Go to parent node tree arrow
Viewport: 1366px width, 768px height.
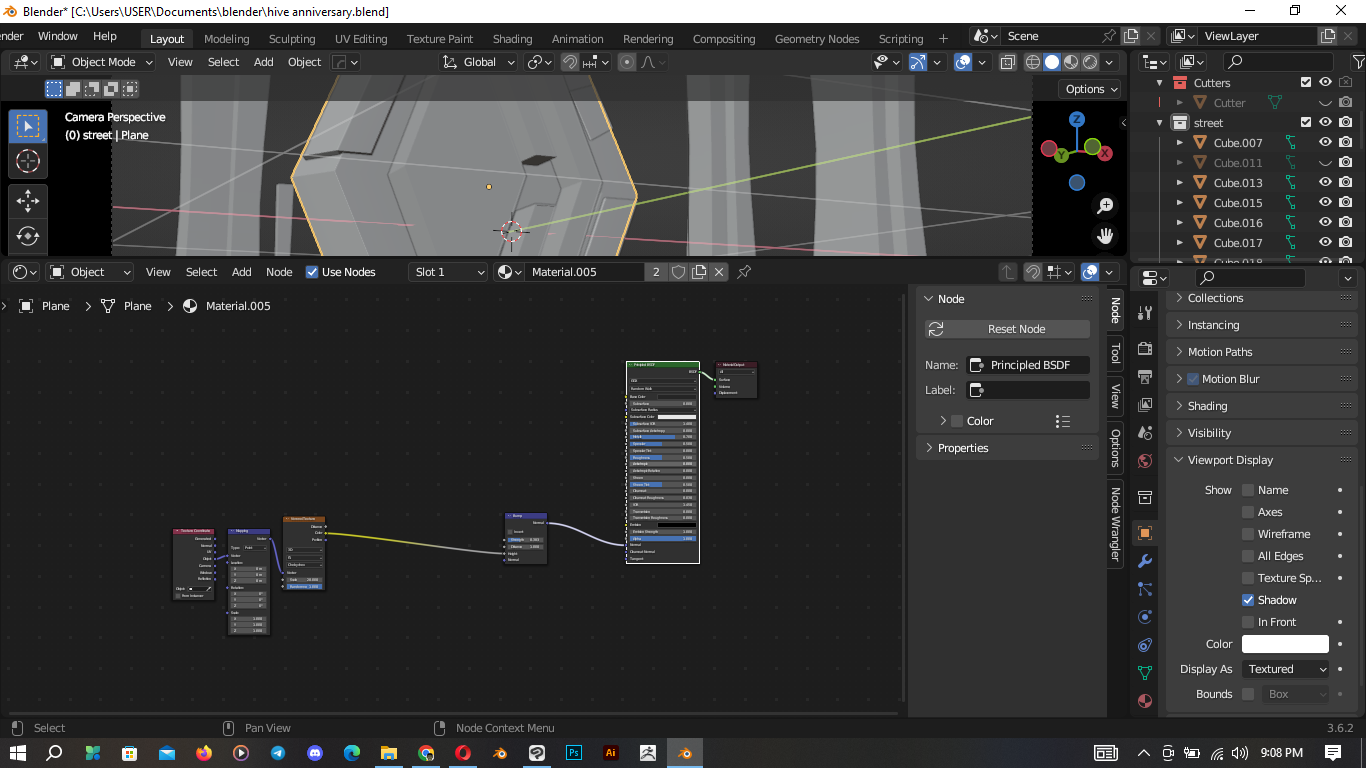click(x=1007, y=272)
